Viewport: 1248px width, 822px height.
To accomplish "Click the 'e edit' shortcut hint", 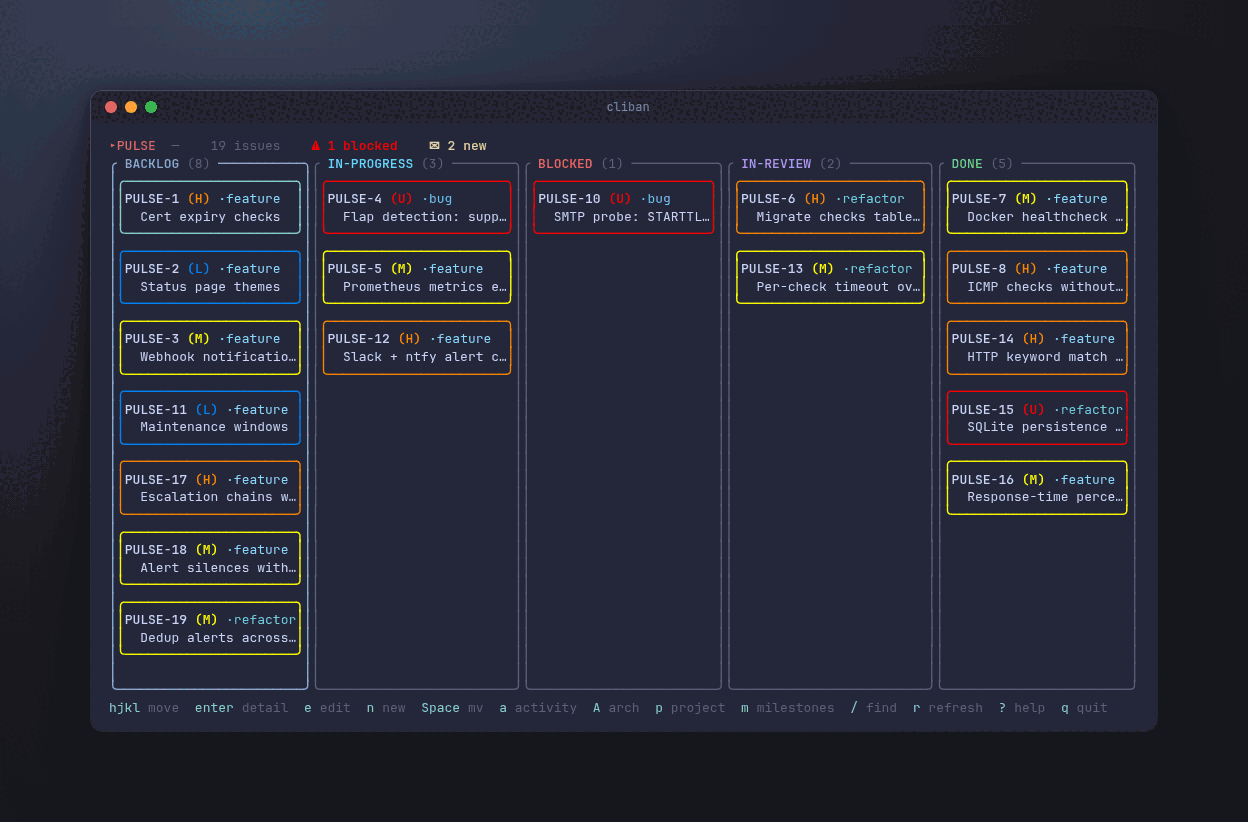I will 327,708.
